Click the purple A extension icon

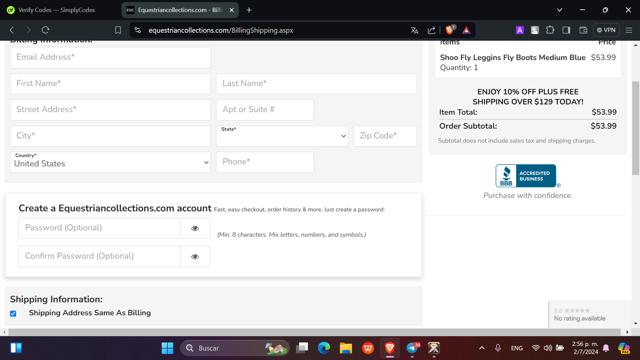tap(520, 30)
